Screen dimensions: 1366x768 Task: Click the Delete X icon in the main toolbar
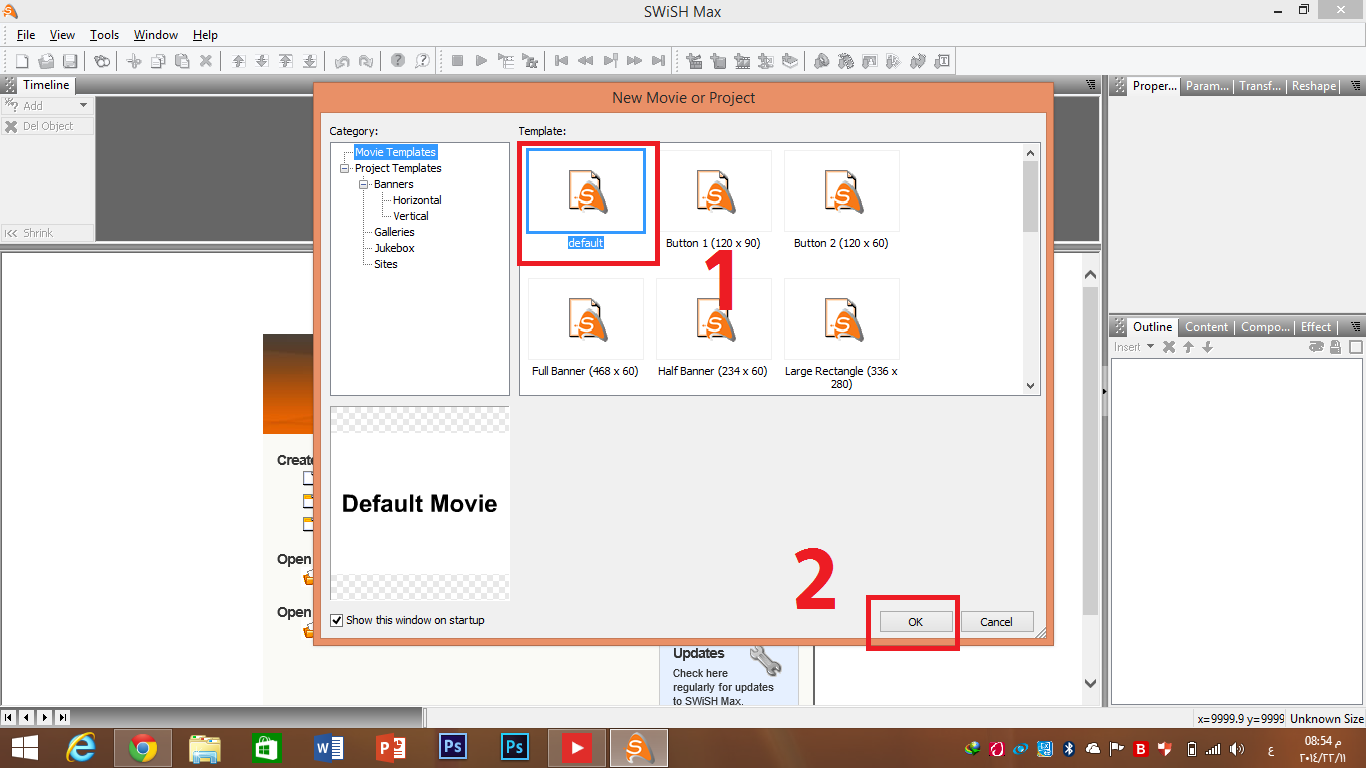(206, 61)
